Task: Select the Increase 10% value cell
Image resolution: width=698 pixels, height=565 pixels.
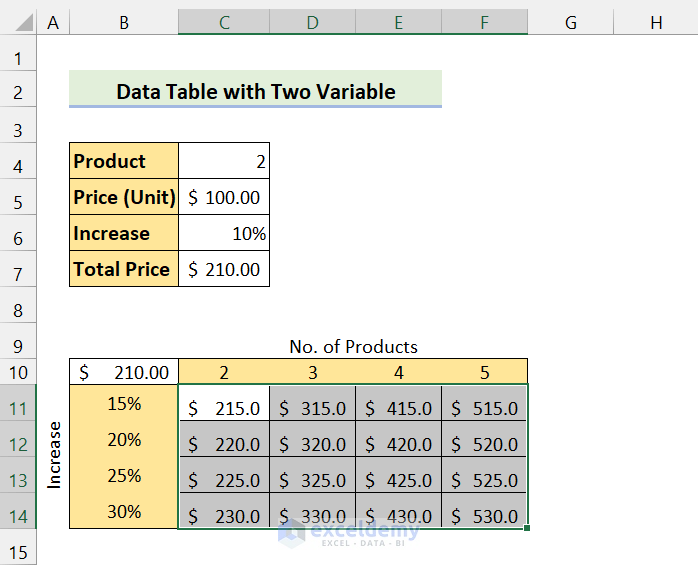Action: click(x=224, y=233)
